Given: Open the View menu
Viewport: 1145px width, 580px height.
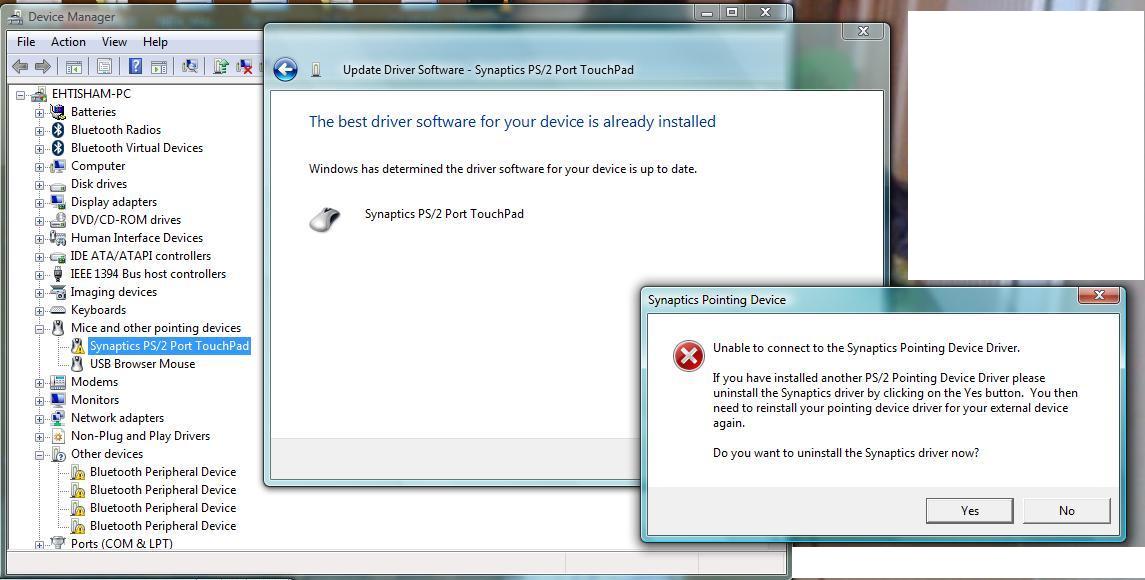Looking at the screenshot, I should coord(114,42).
